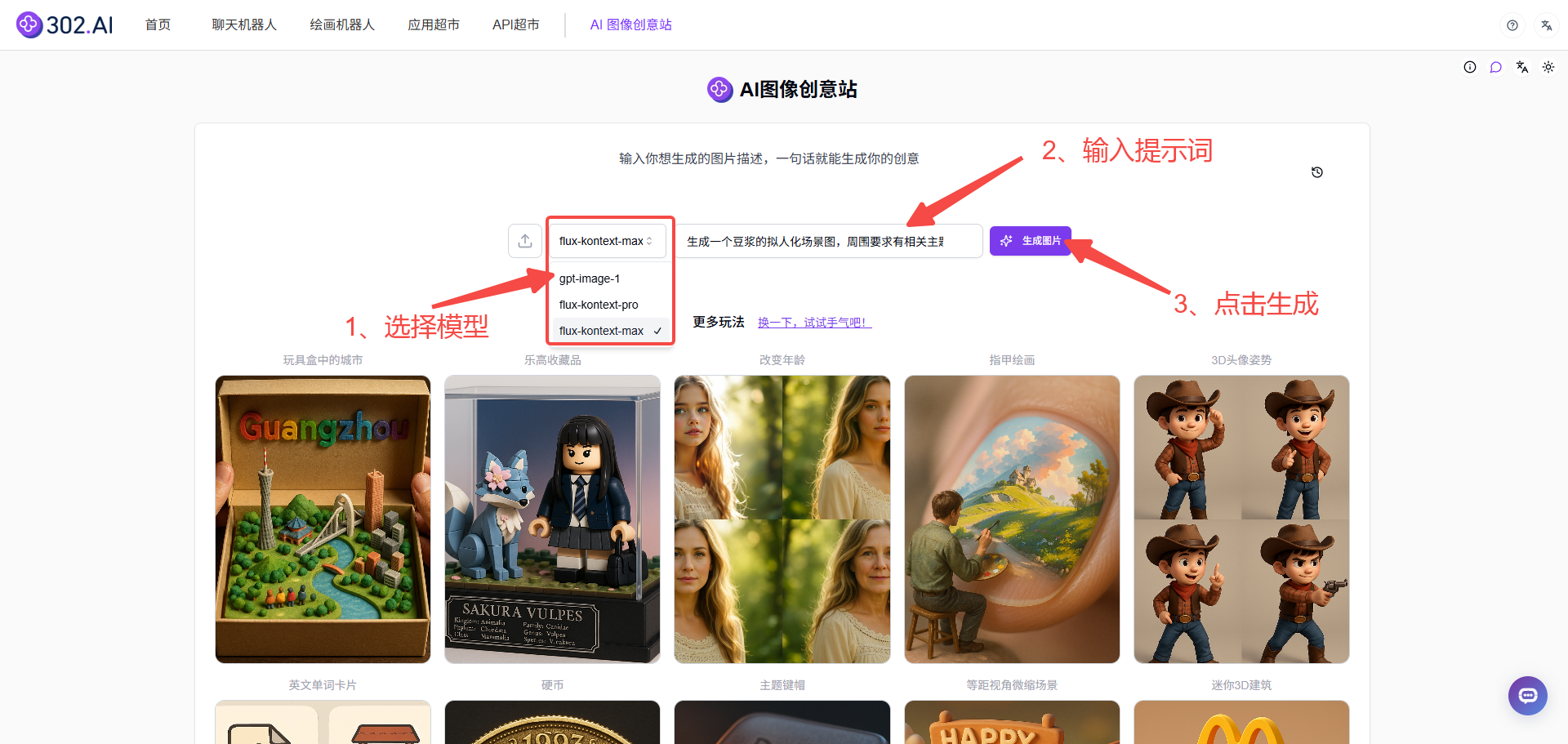Expand the flux-kontext-max model dropdown

[x=606, y=241]
